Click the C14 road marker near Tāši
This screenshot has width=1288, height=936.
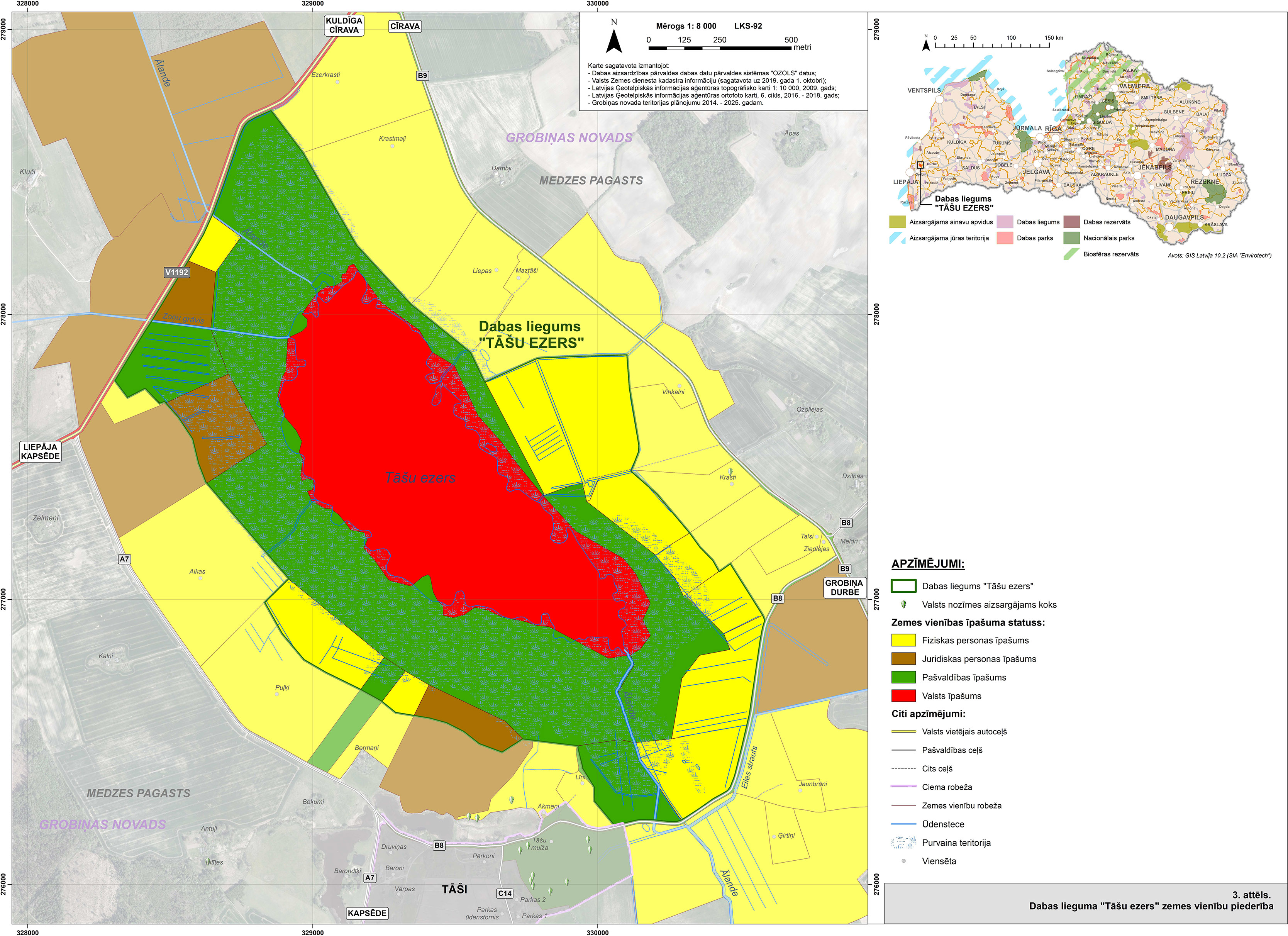(505, 894)
